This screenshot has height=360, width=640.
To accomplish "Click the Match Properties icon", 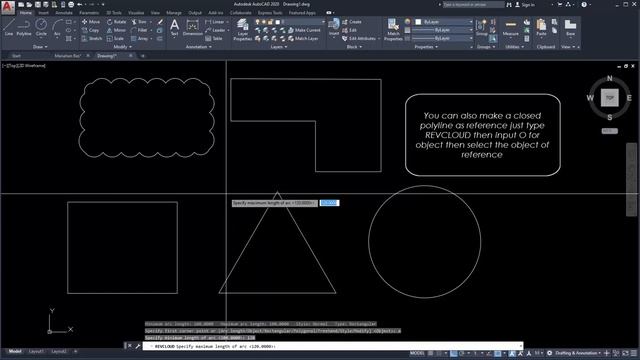I will (x=393, y=29).
